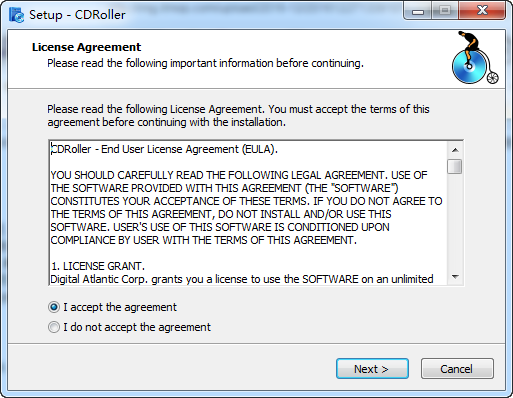The image size is (513, 398).
Task: Click the 'License Agreement' bold heading
Action: 86,47
